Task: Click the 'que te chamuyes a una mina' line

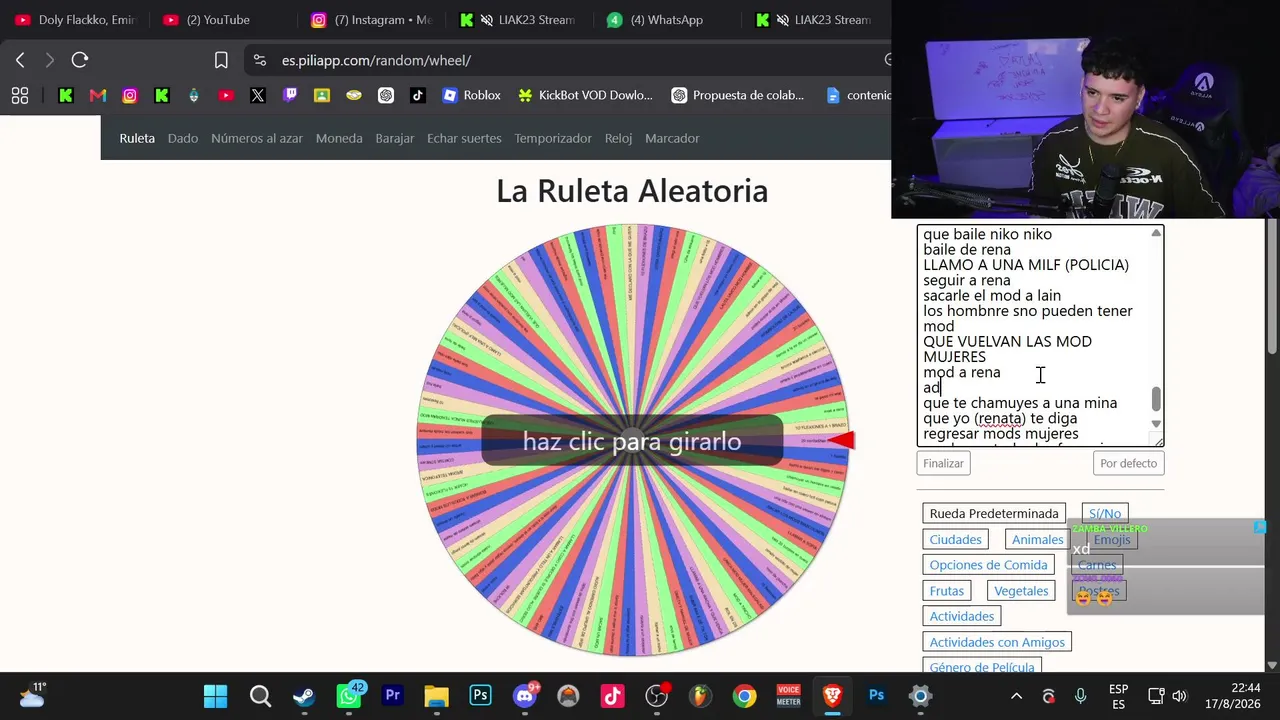Action: click(1020, 403)
